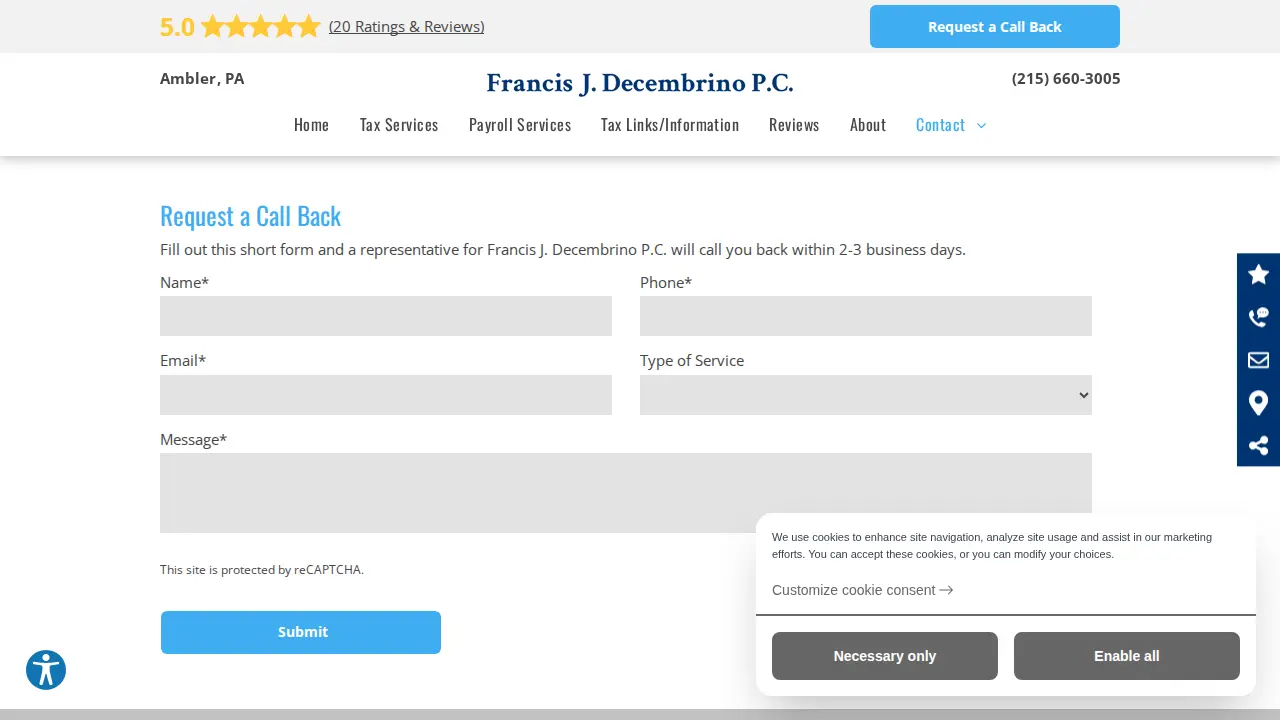This screenshot has height=720, width=1280.
Task: Open the Payroll Services menu item
Action: 520,125
